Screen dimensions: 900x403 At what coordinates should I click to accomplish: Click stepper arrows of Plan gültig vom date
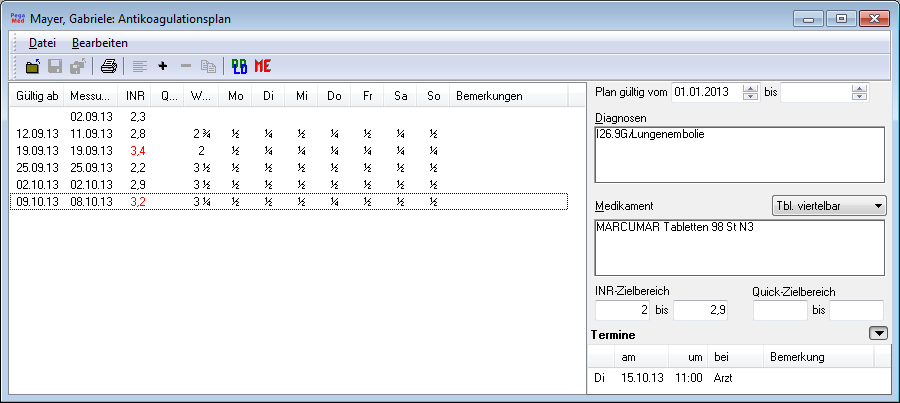[751, 93]
